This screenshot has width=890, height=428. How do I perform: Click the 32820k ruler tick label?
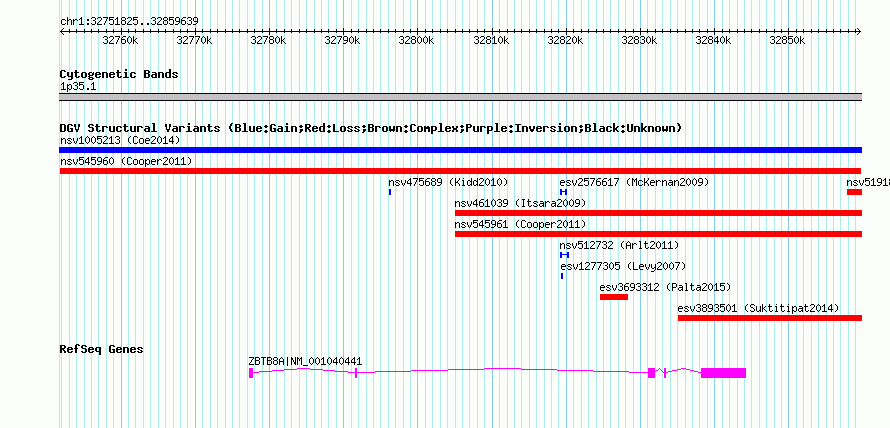(565, 41)
